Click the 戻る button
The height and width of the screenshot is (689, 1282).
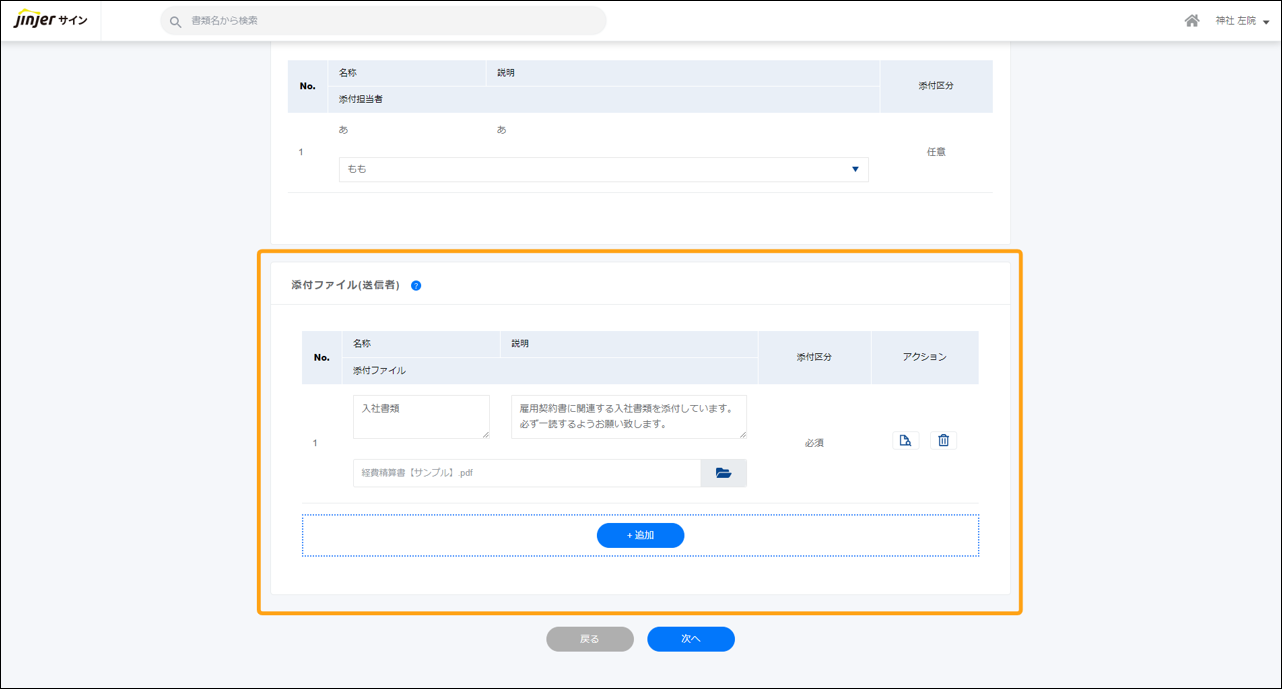pos(589,639)
